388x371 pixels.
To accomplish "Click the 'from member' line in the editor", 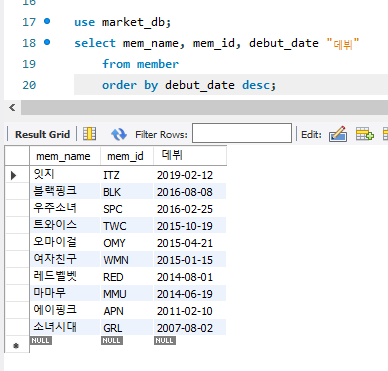I will tap(140, 64).
